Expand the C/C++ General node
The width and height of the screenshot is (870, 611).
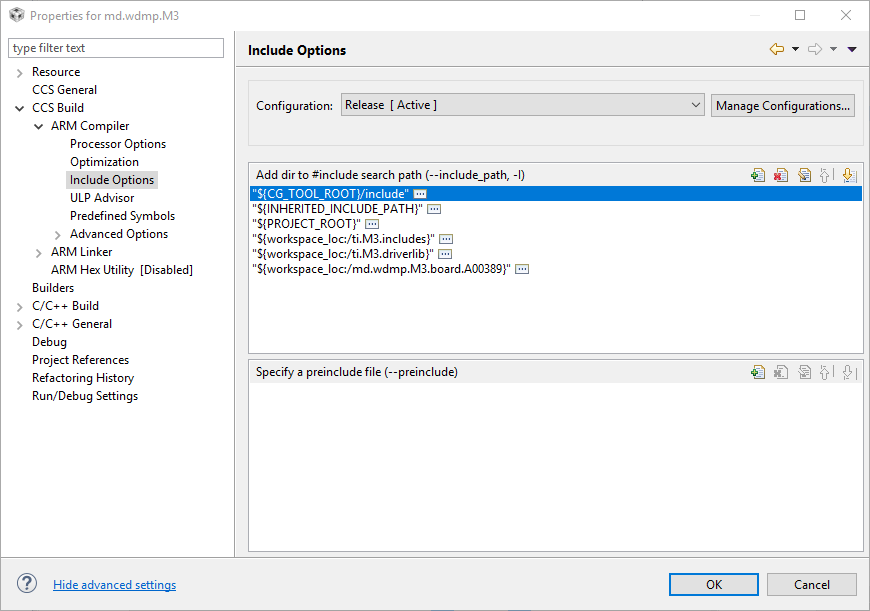coord(20,324)
